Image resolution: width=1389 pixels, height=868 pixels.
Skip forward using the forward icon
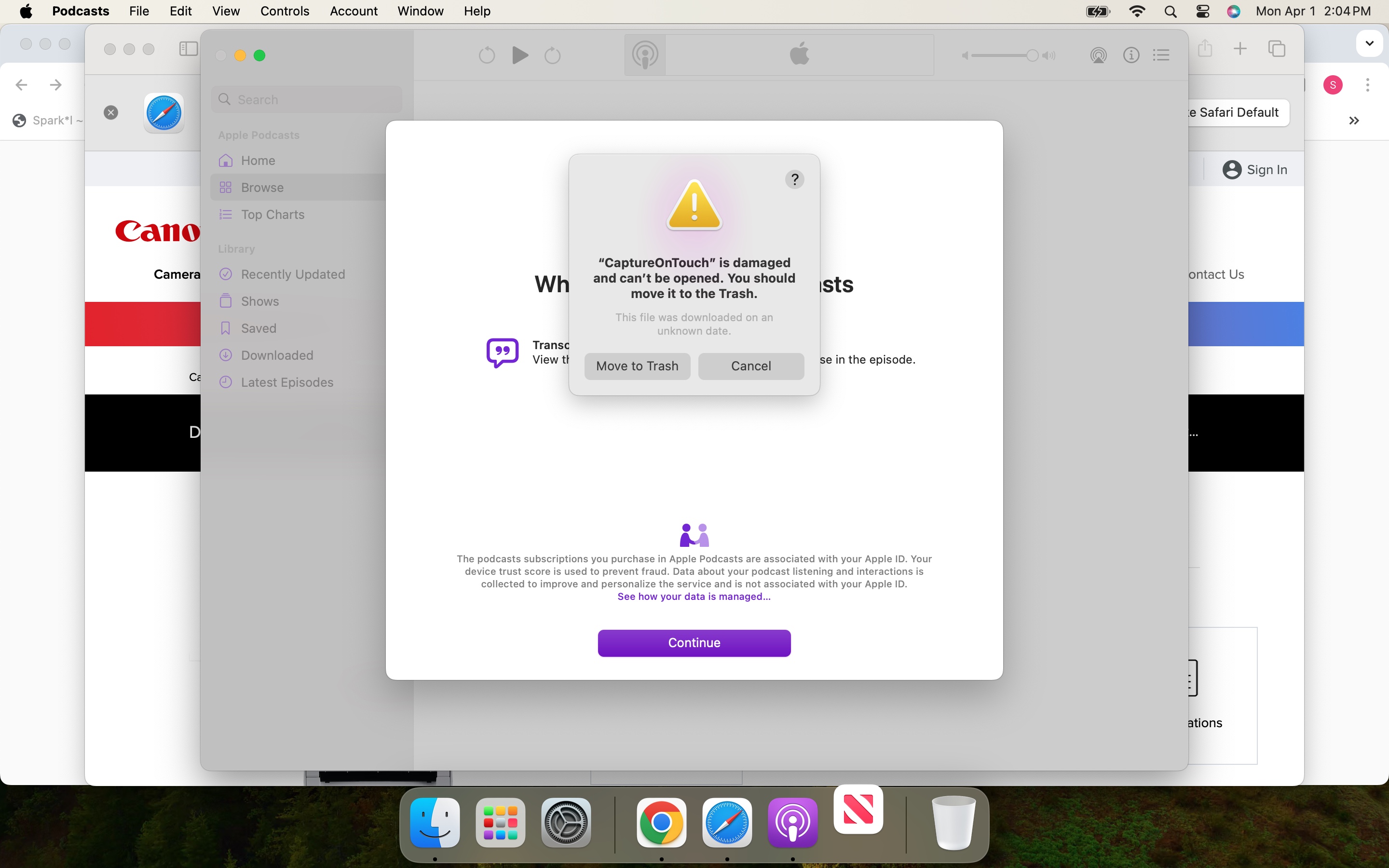point(552,55)
